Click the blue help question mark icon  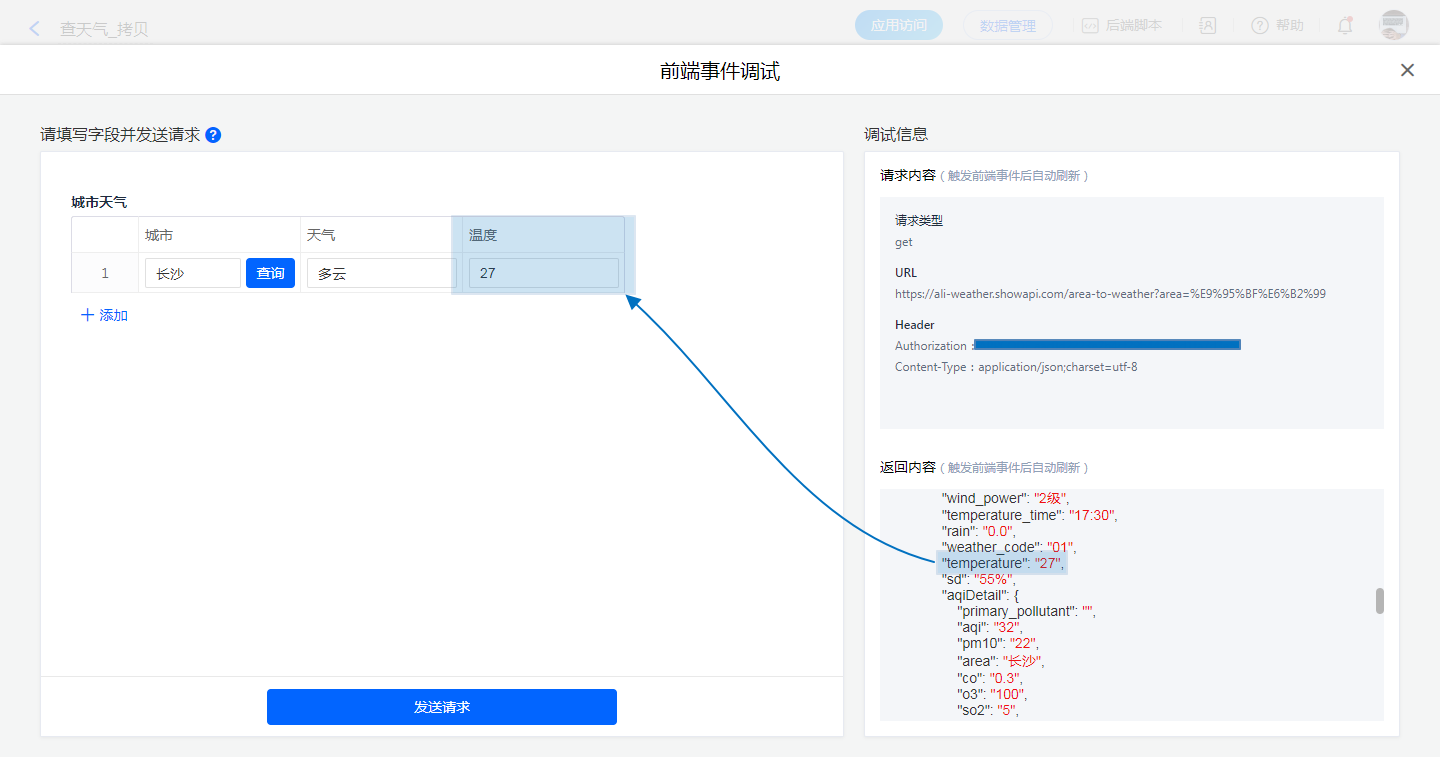tap(213, 135)
